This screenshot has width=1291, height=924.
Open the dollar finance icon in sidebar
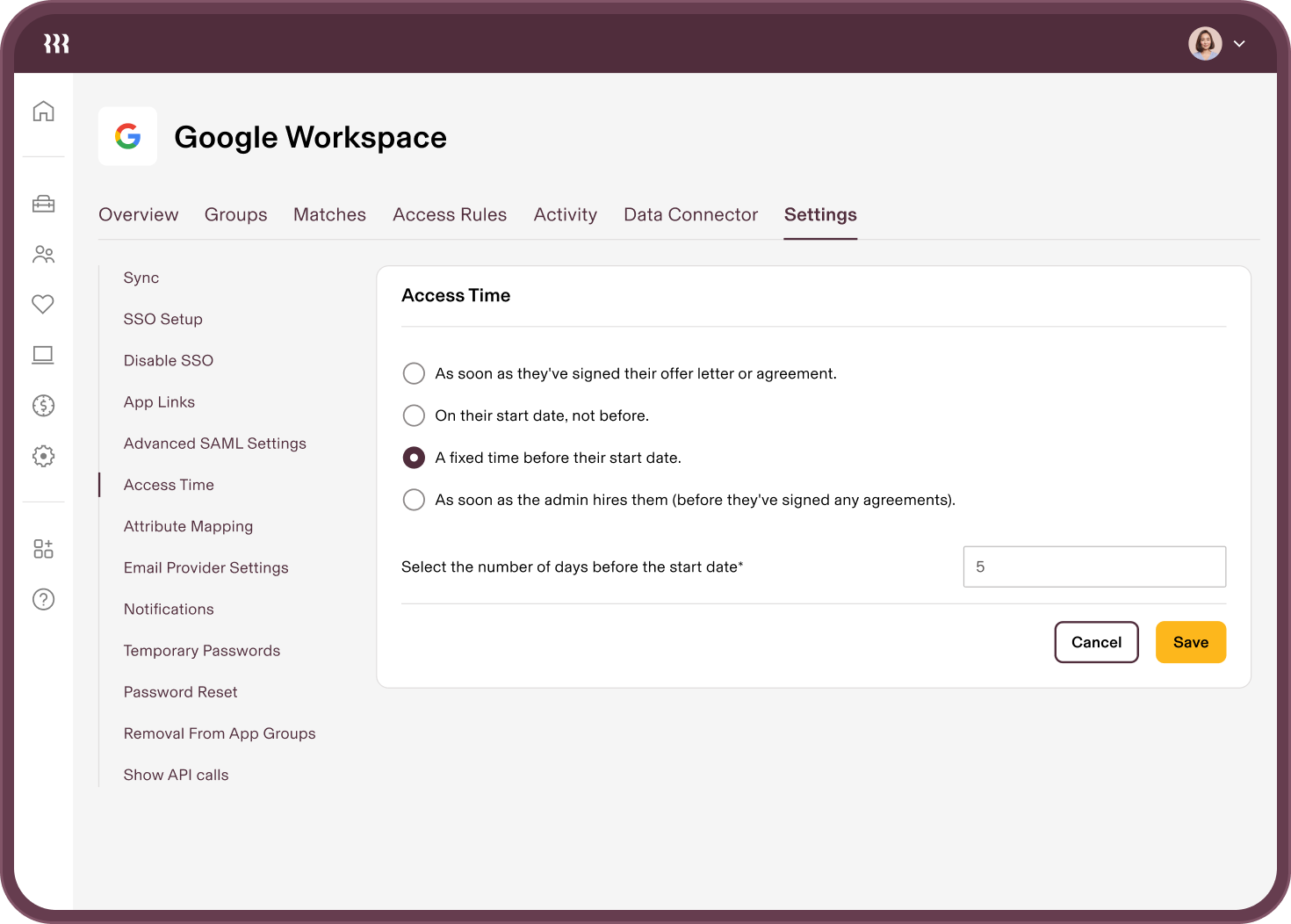coord(43,405)
